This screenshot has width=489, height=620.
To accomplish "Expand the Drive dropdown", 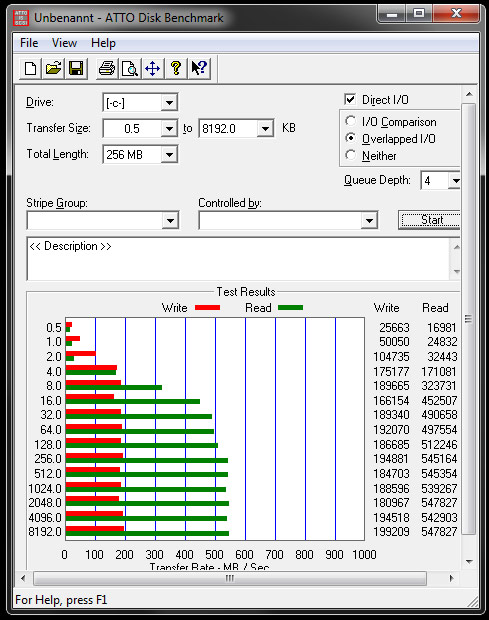I will point(169,103).
